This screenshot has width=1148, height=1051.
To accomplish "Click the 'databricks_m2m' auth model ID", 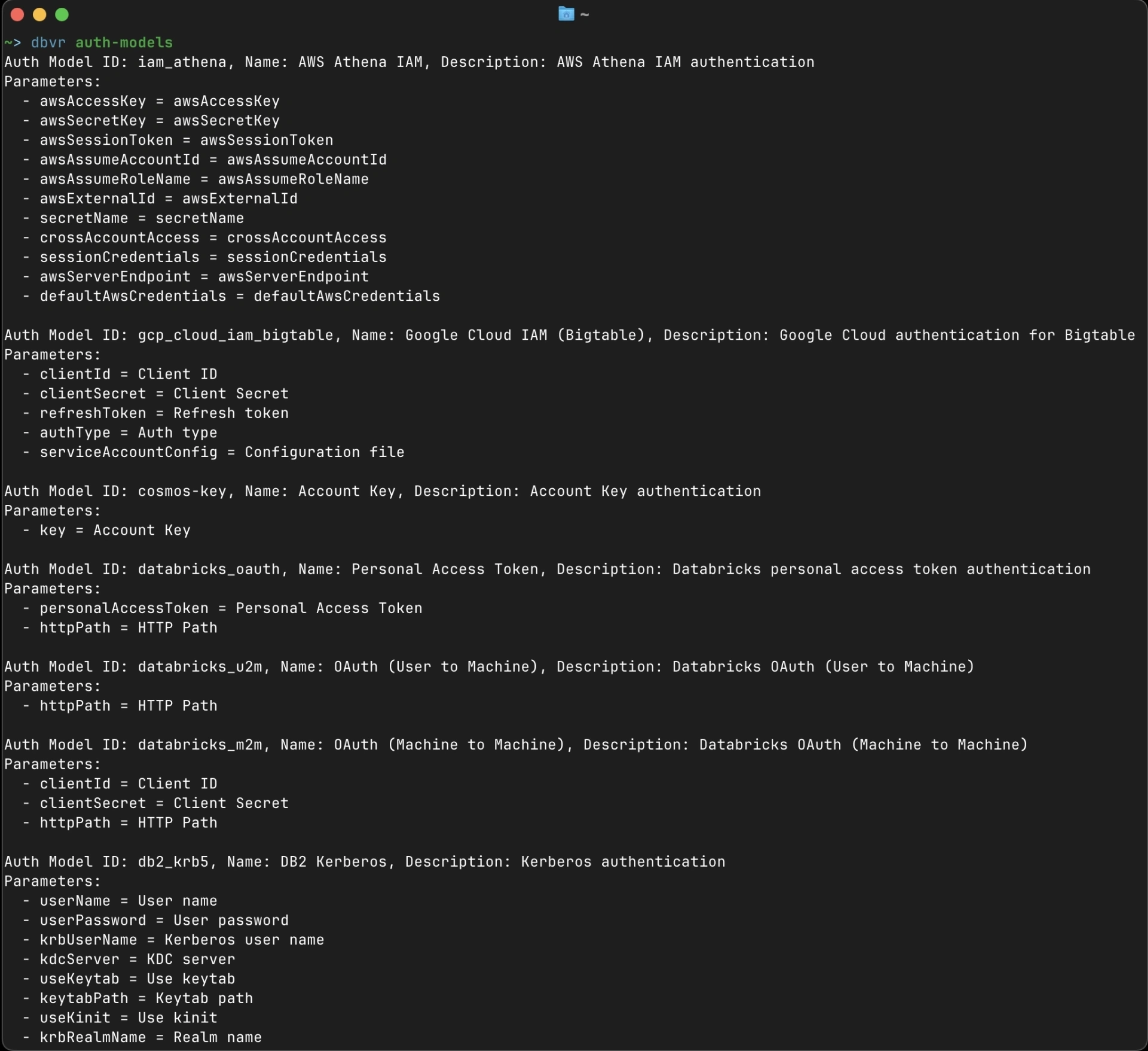I will [x=200, y=745].
